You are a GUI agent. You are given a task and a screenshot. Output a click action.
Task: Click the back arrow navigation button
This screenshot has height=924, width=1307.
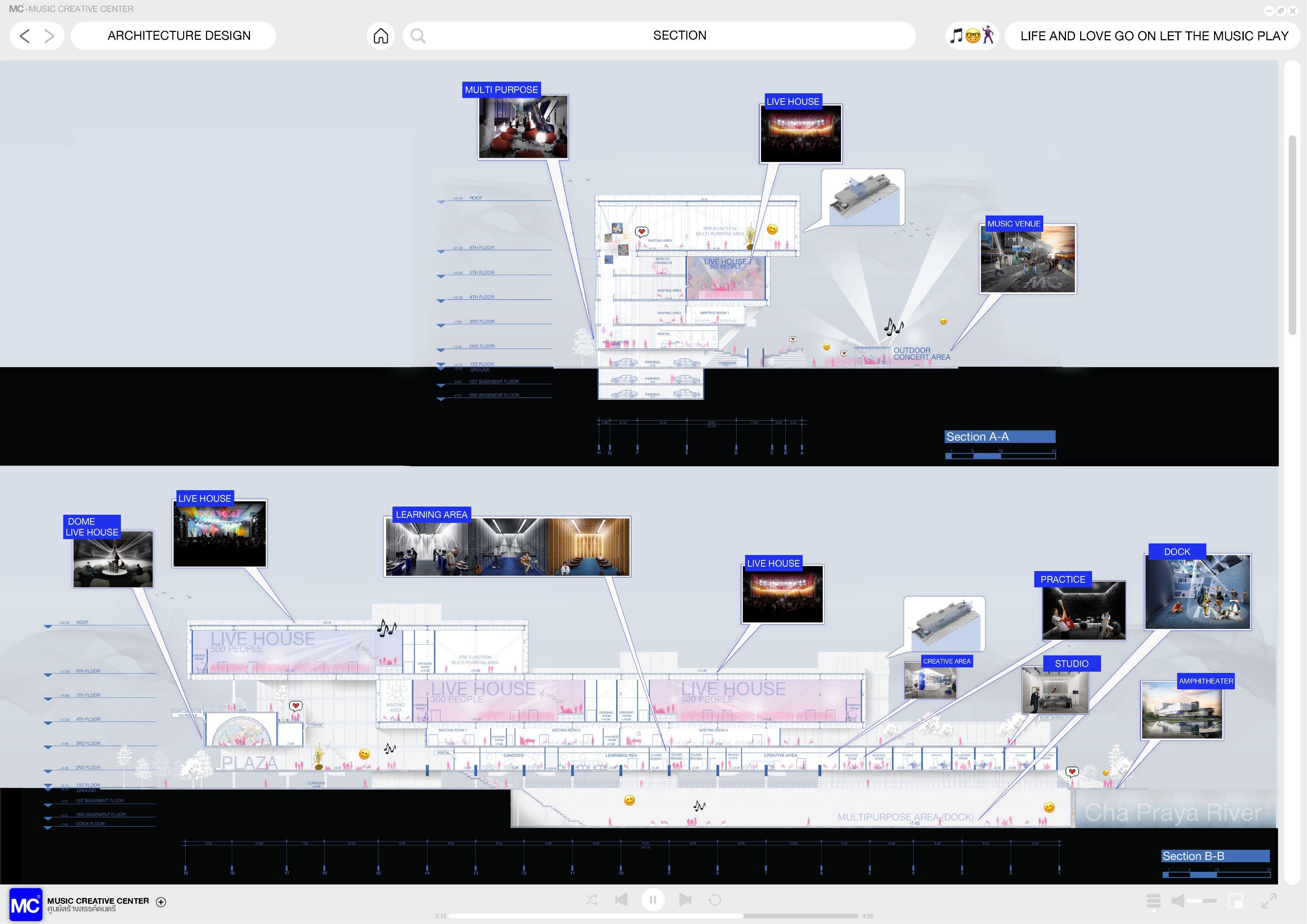click(25, 36)
